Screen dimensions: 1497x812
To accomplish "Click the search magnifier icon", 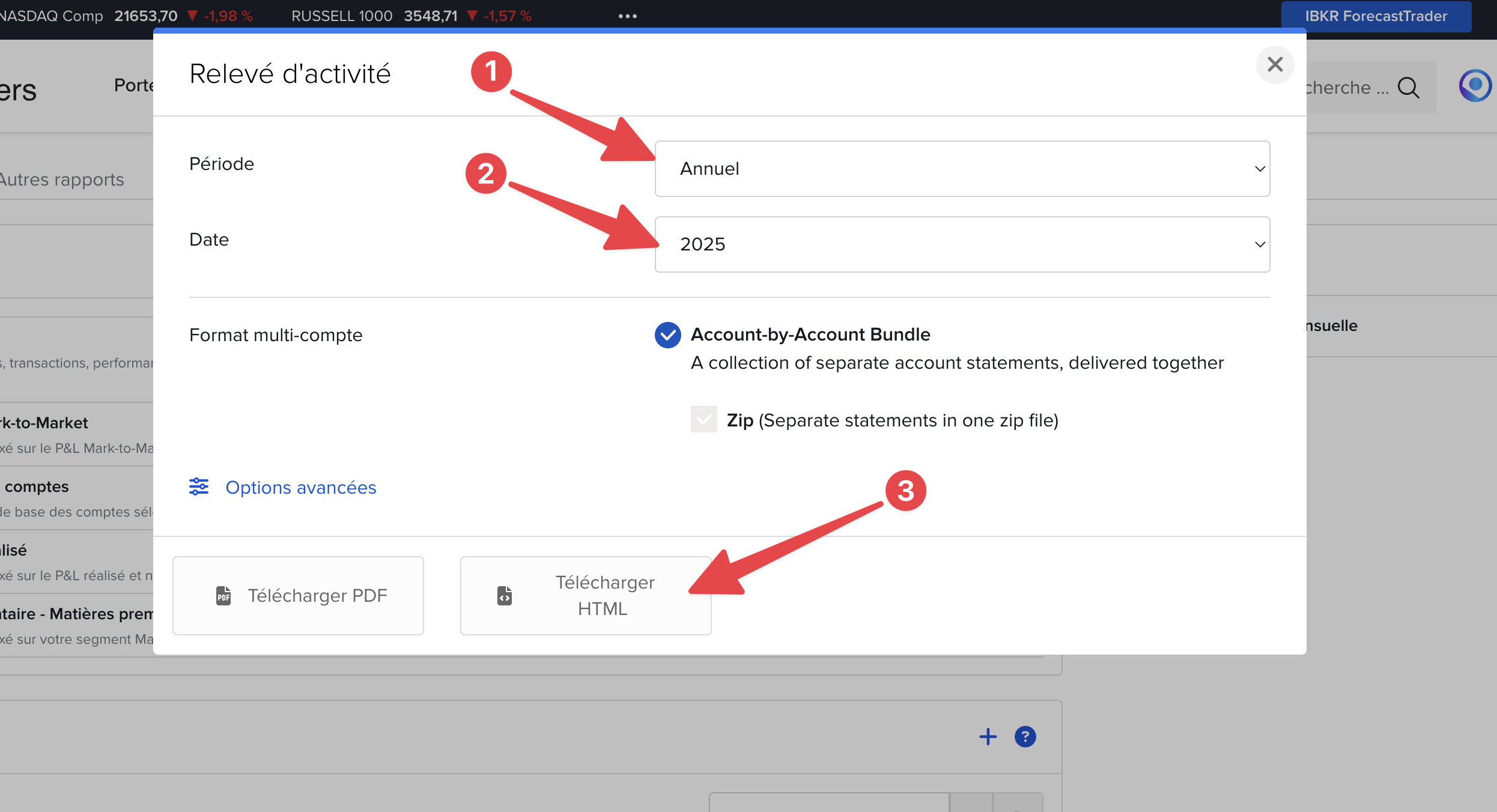I will 1408,88.
